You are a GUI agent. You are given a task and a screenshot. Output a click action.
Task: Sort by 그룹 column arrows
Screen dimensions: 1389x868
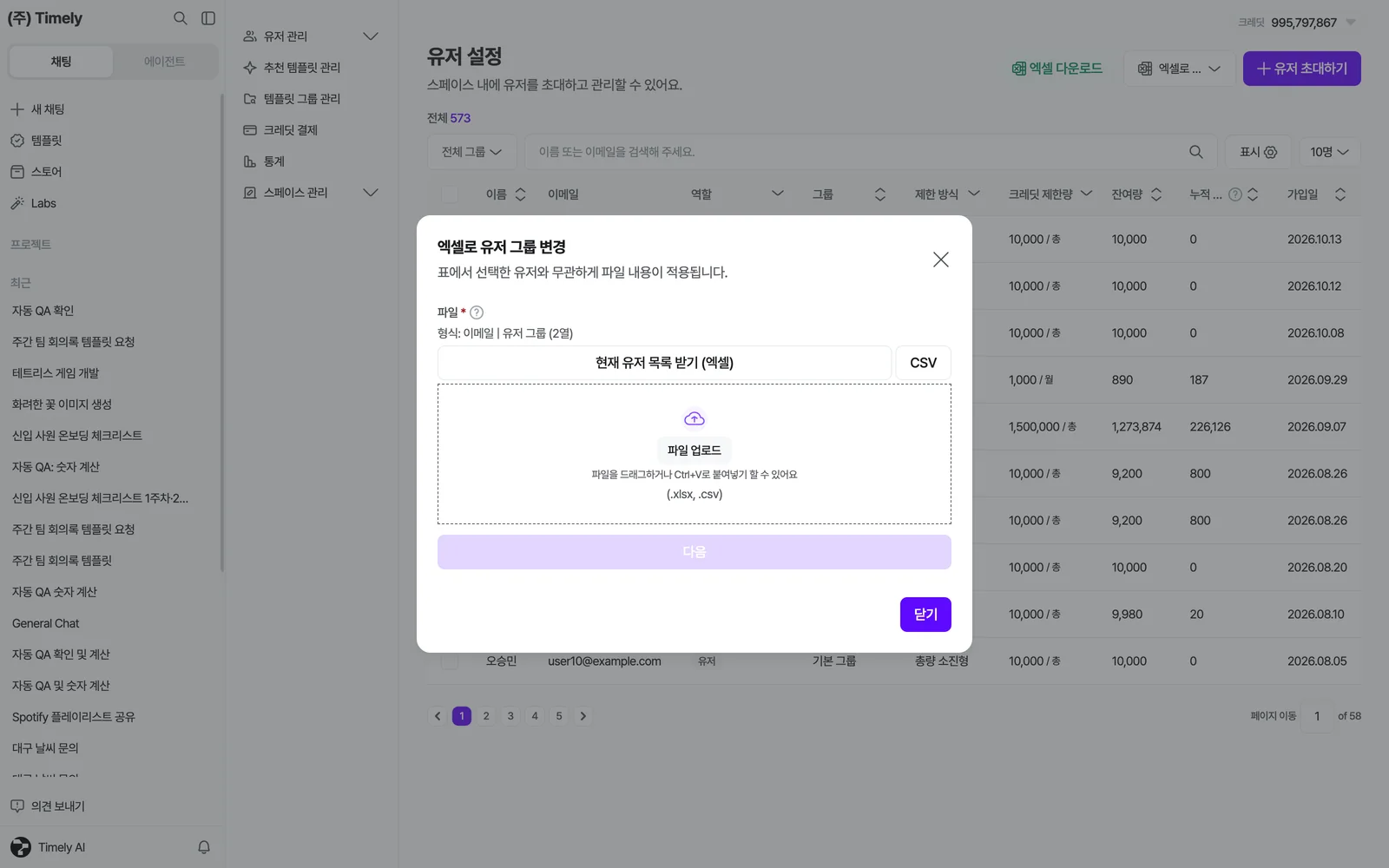click(879, 194)
